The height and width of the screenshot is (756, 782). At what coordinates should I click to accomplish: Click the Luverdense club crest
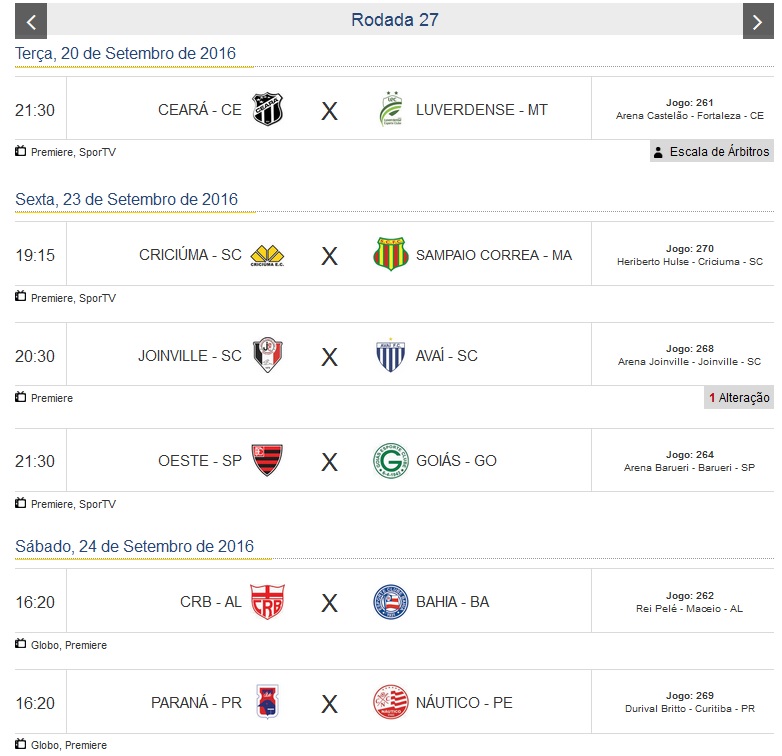[390, 109]
